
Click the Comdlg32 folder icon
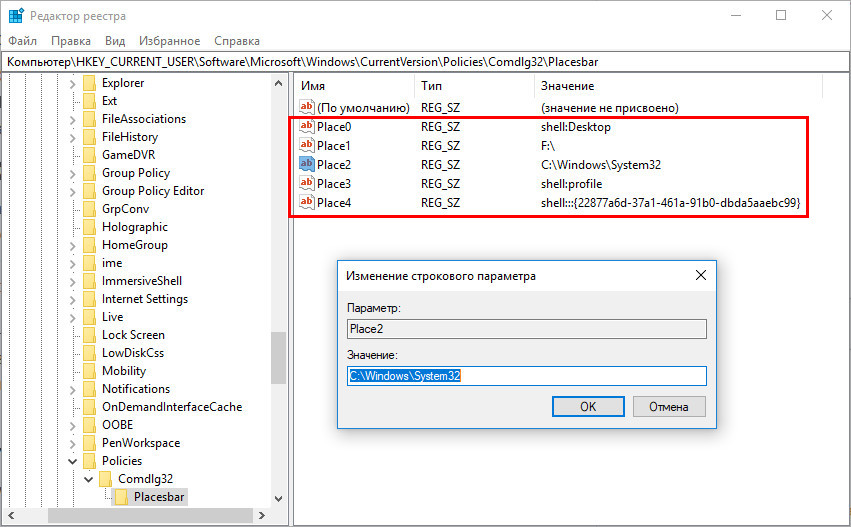click(x=106, y=479)
